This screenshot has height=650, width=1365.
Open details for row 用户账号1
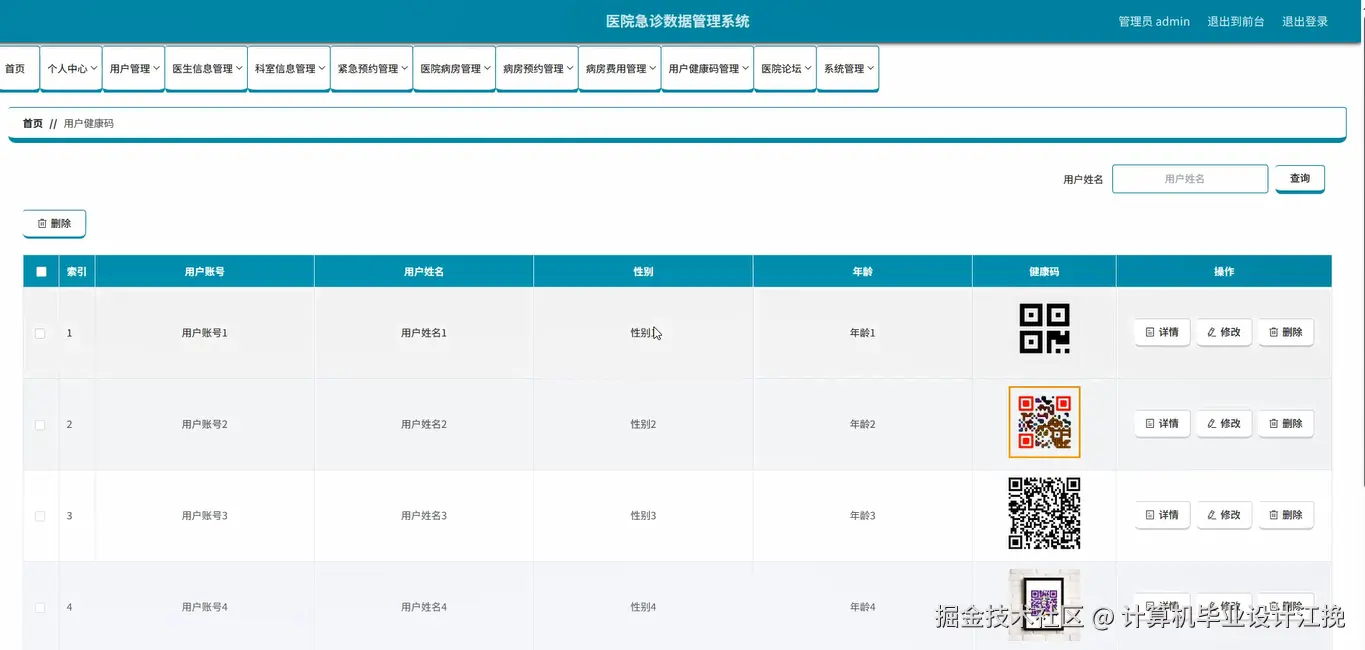coord(1162,332)
